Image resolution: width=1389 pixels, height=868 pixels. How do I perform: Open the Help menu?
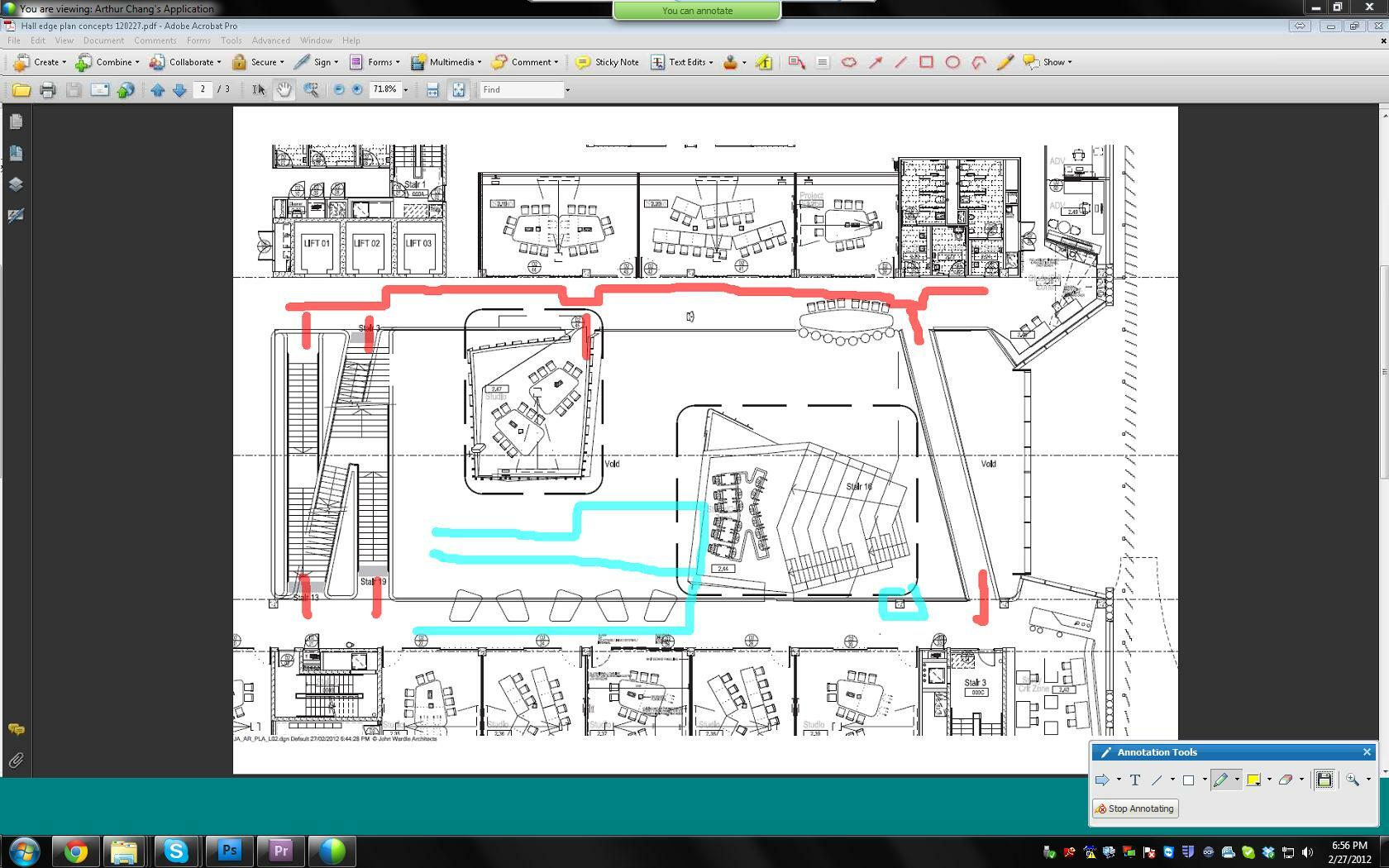click(x=351, y=41)
